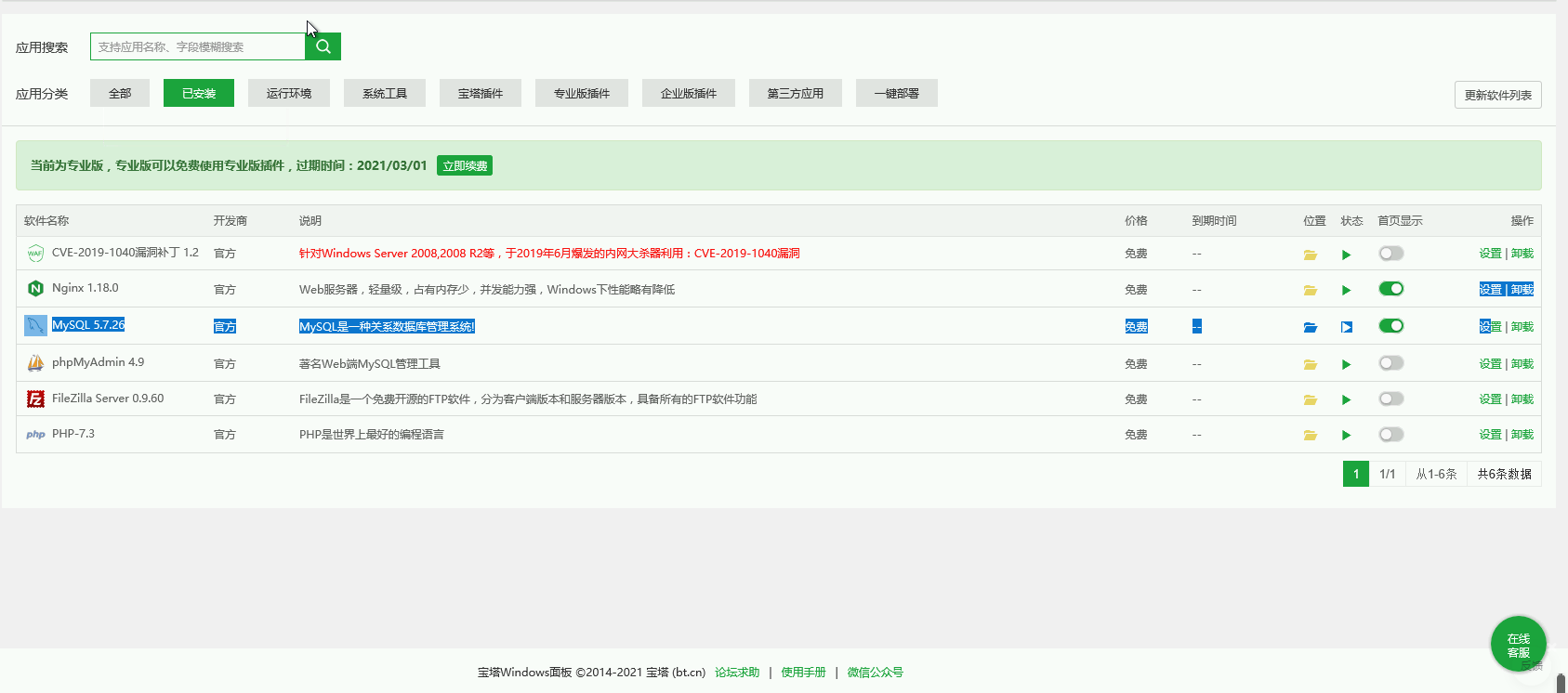
Task: Click the 到期时间 column header
Action: pyautogui.click(x=1214, y=221)
